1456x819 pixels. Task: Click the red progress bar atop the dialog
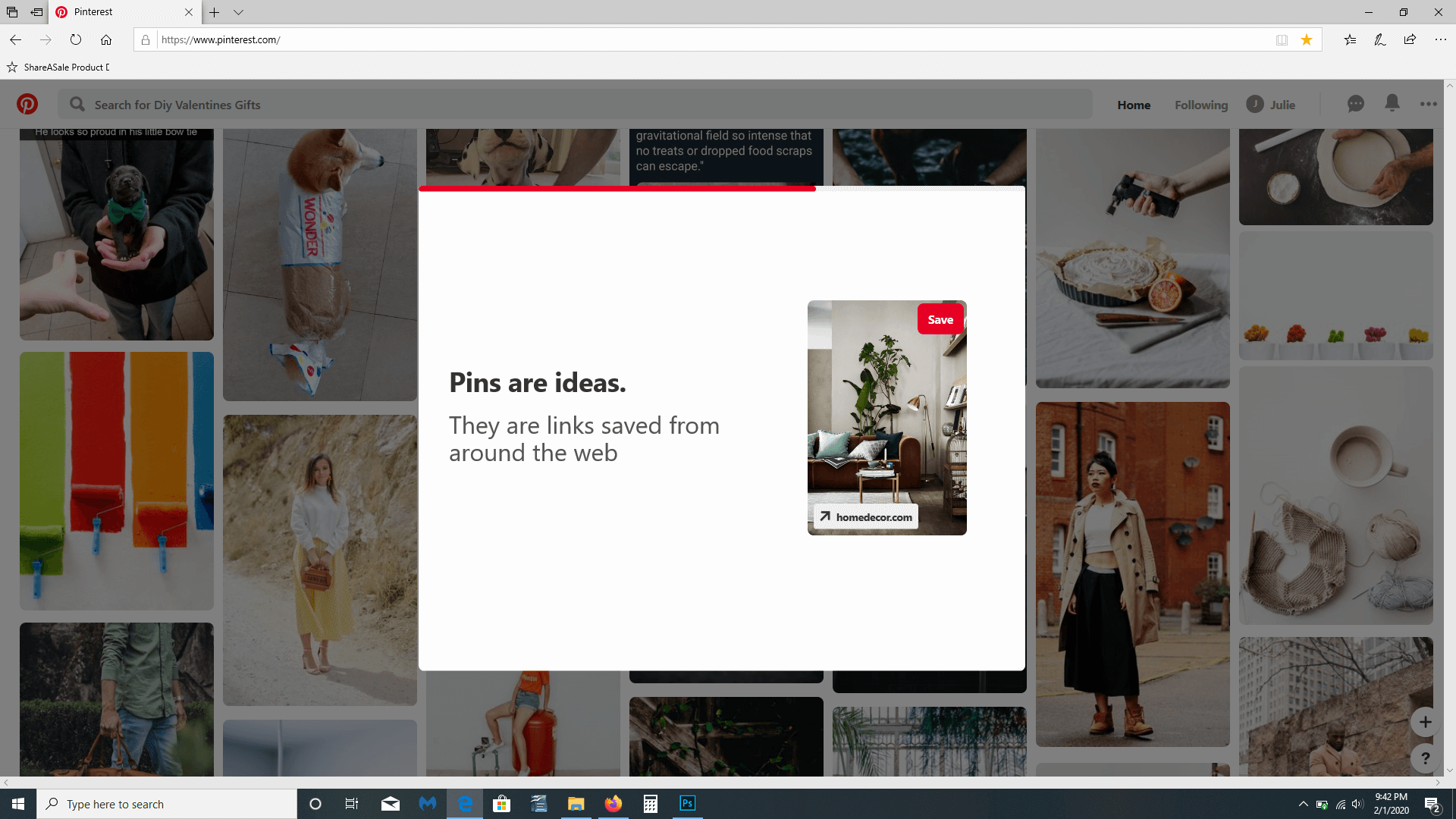617,189
